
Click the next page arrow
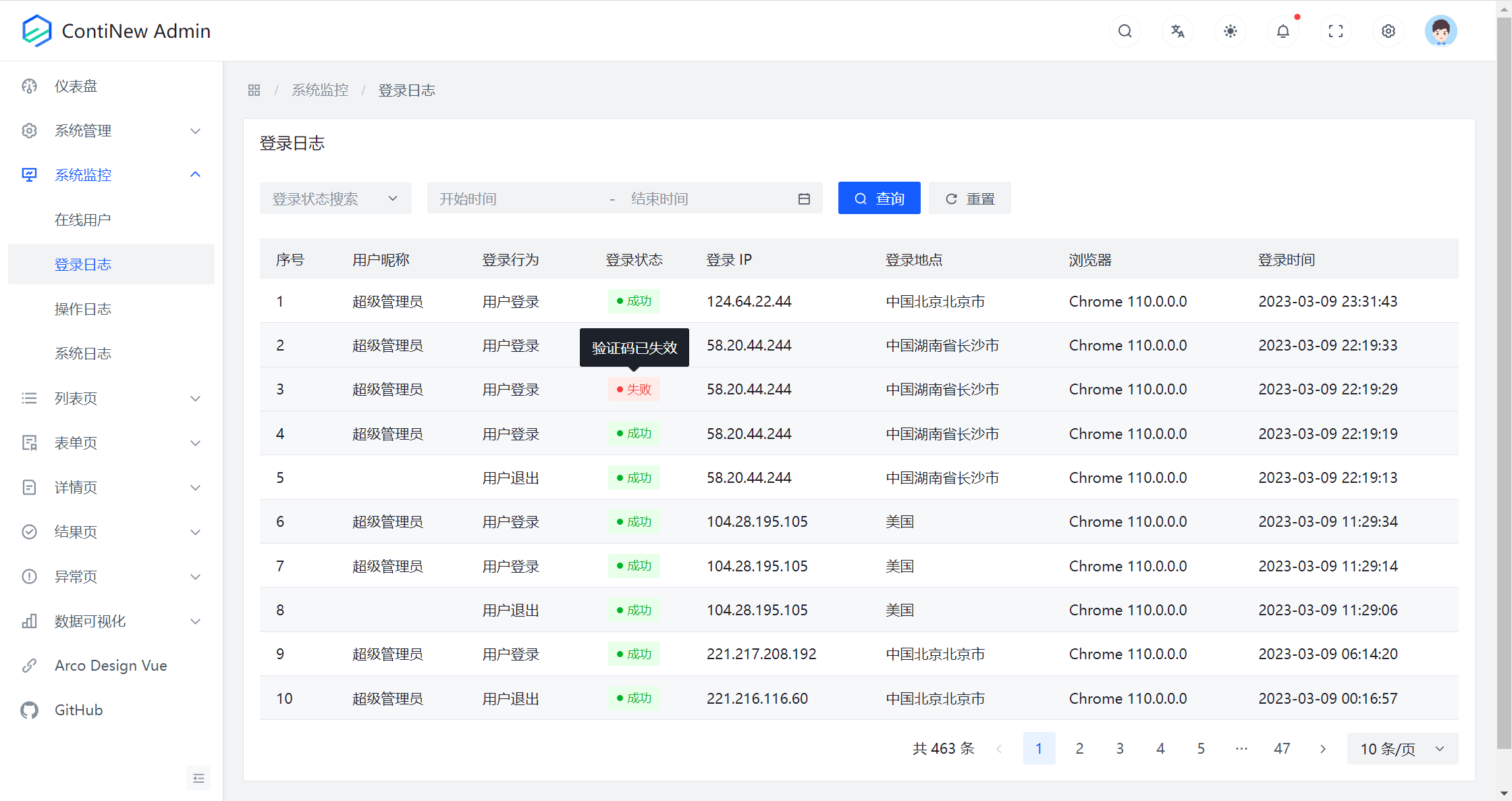1322,748
